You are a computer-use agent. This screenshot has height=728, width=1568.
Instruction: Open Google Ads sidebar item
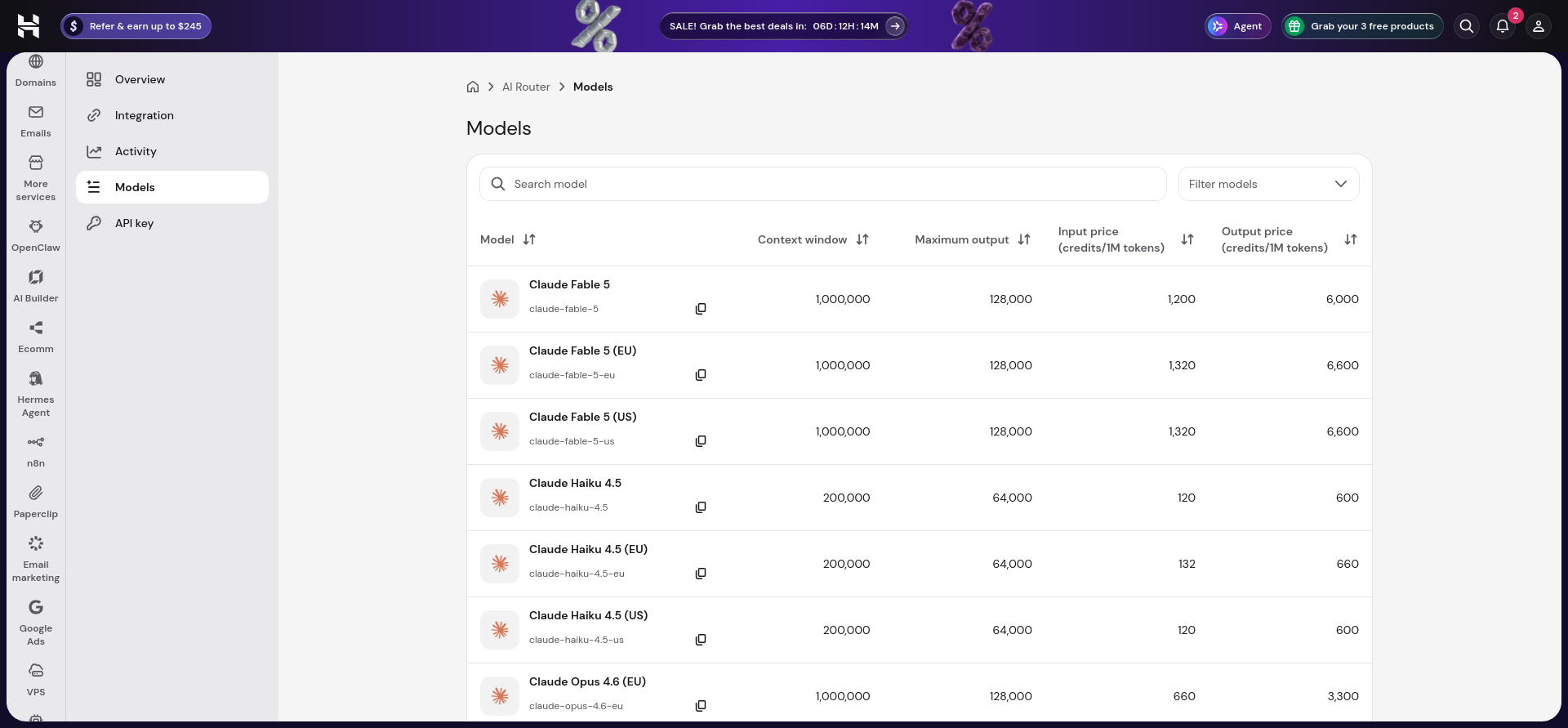pos(36,623)
